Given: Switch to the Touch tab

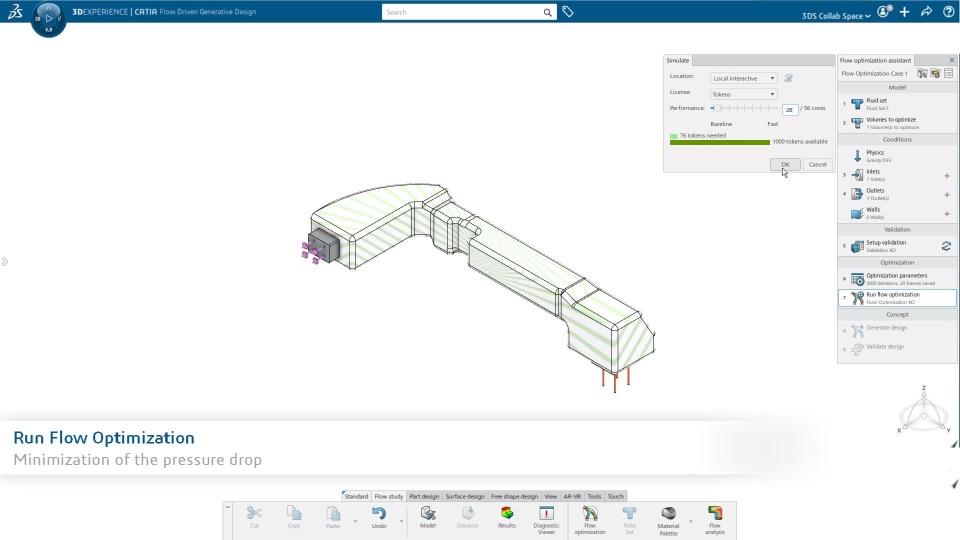Looking at the screenshot, I should (x=616, y=497).
